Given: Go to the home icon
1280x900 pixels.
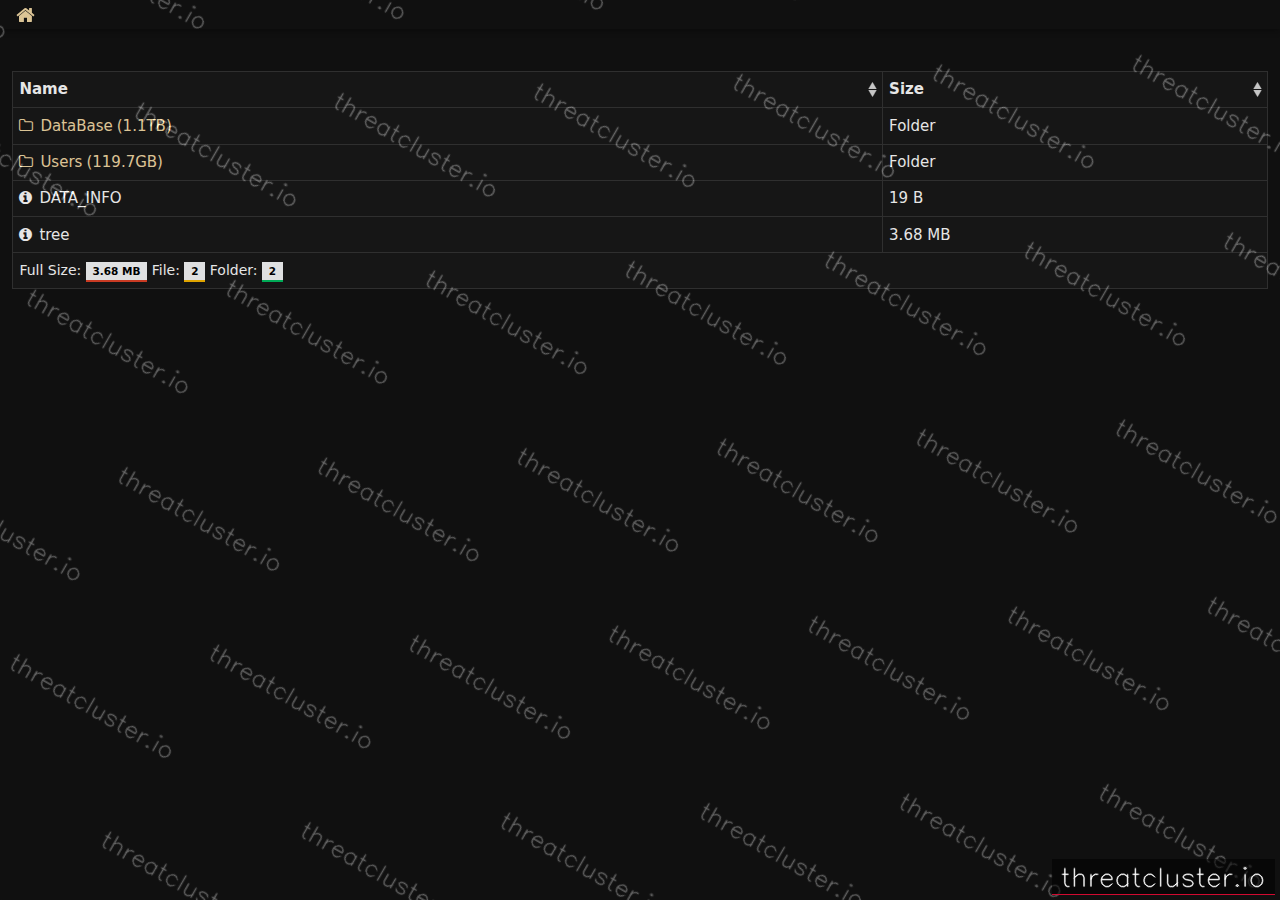Looking at the screenshot, I should pyautogui.click(x=25, y=15).
